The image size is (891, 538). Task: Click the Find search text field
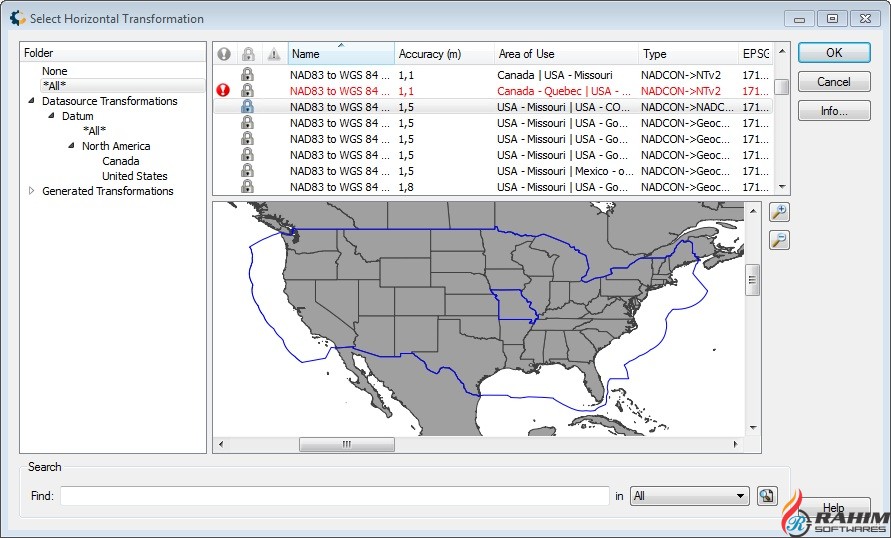click(334, 496)
